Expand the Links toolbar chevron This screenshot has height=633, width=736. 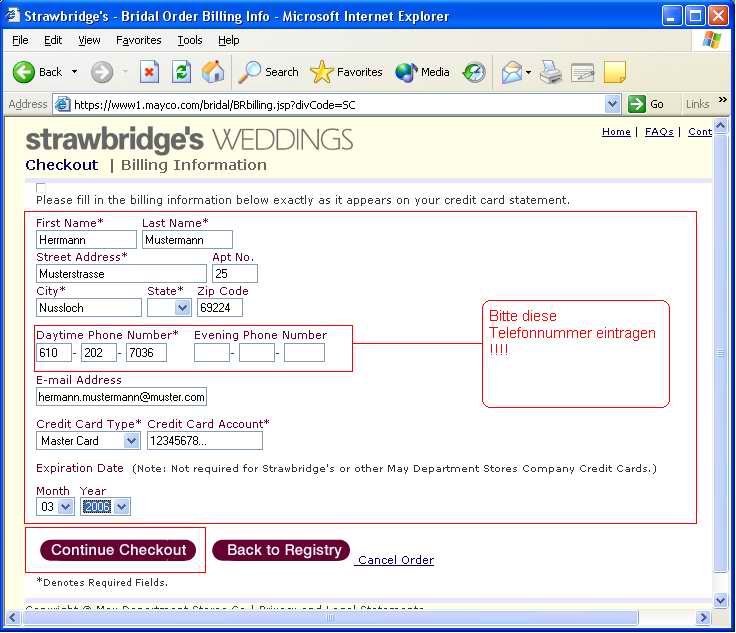[722, 99]
